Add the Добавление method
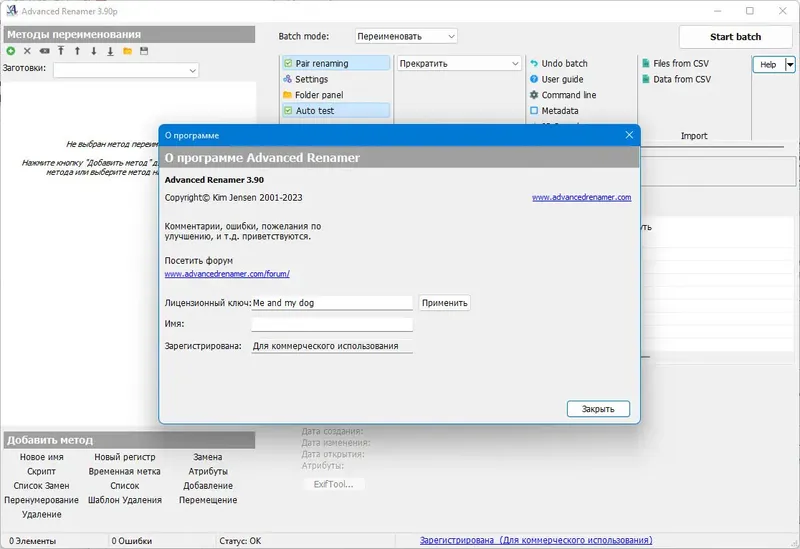Image resolution: width=800 pixels, height=549 pixels. [208, 486]
